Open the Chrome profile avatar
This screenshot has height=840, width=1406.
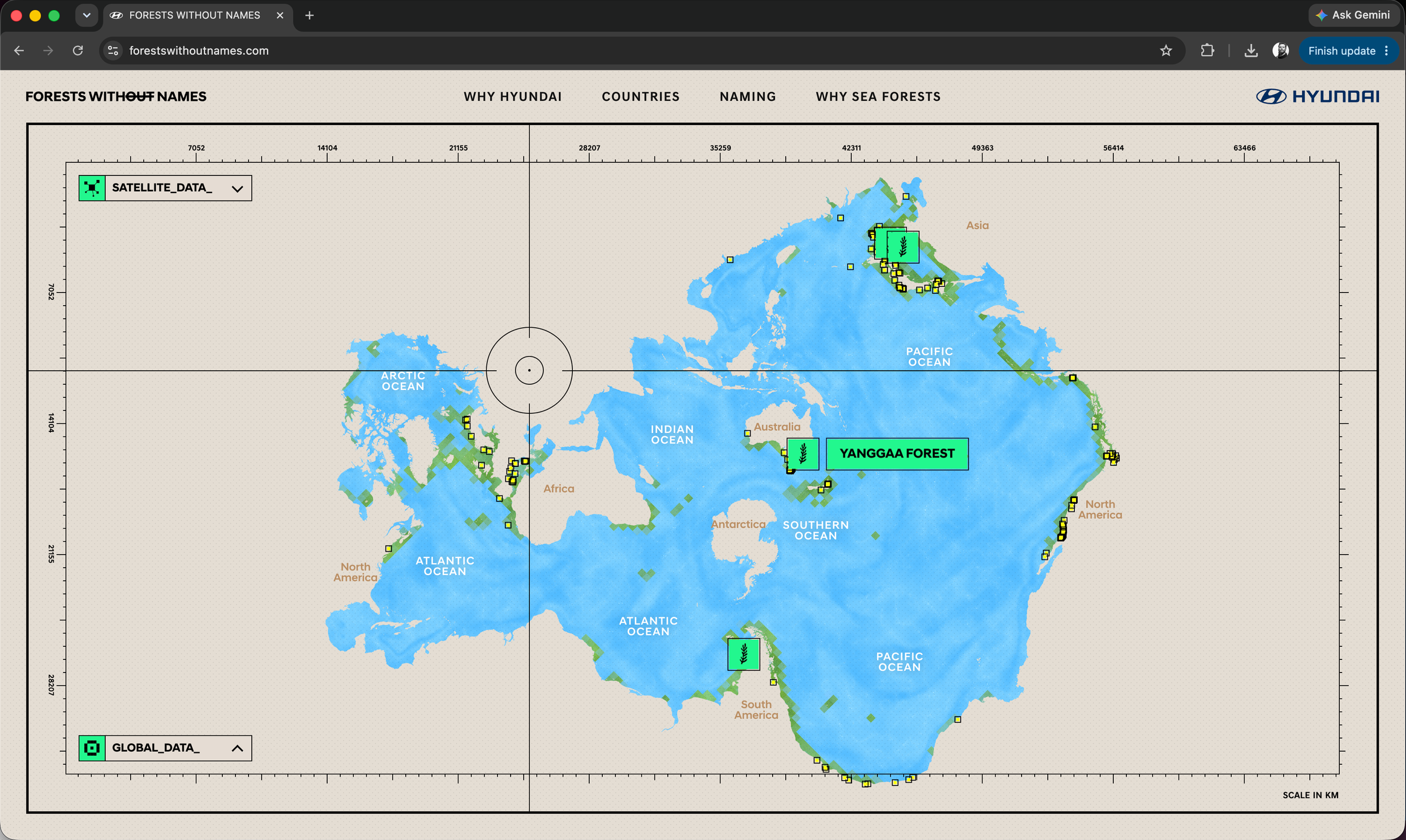(x=1280, y=51)
